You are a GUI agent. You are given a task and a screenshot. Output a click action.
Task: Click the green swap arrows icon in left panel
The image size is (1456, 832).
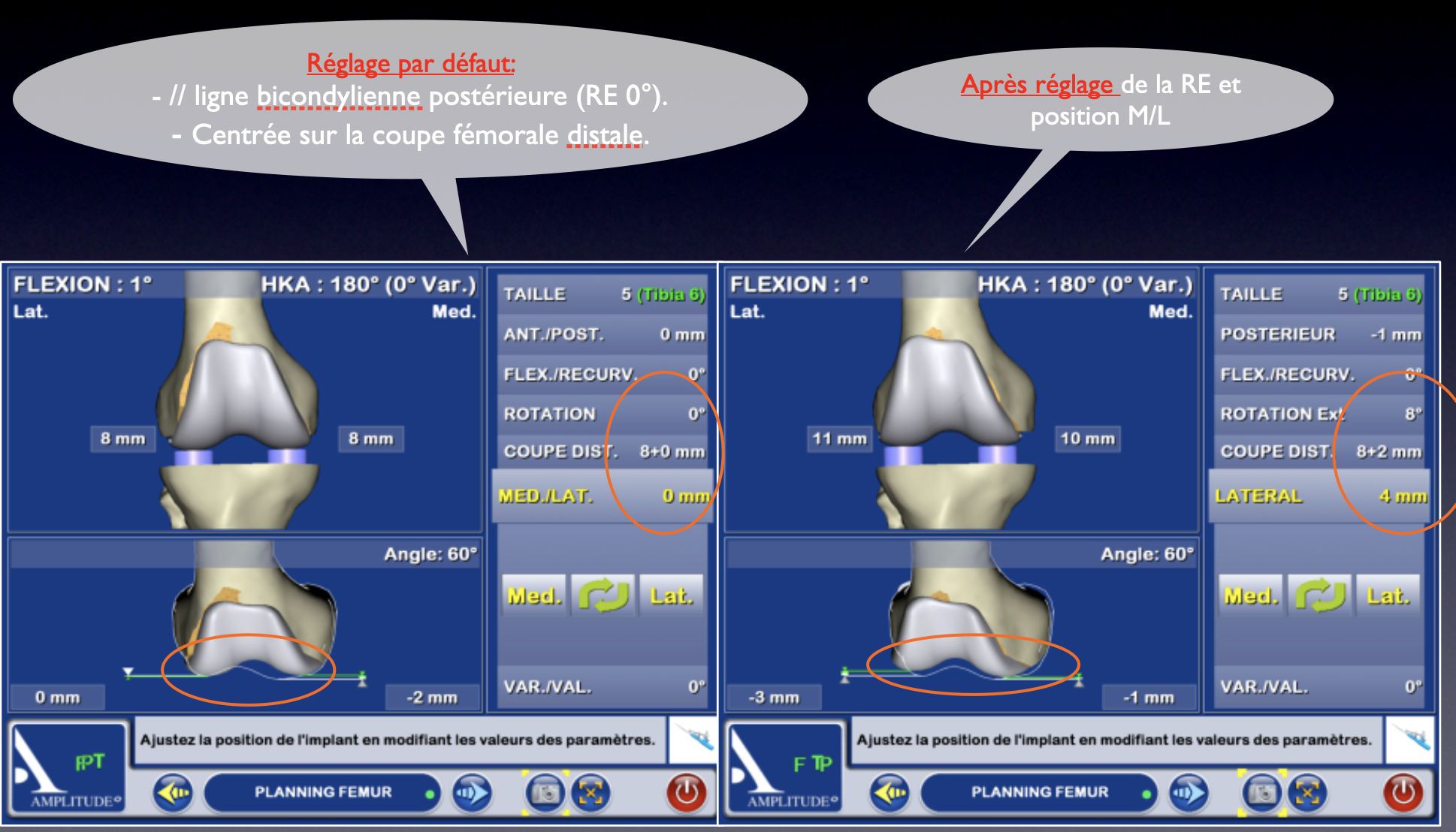click(x=603, y=595)
